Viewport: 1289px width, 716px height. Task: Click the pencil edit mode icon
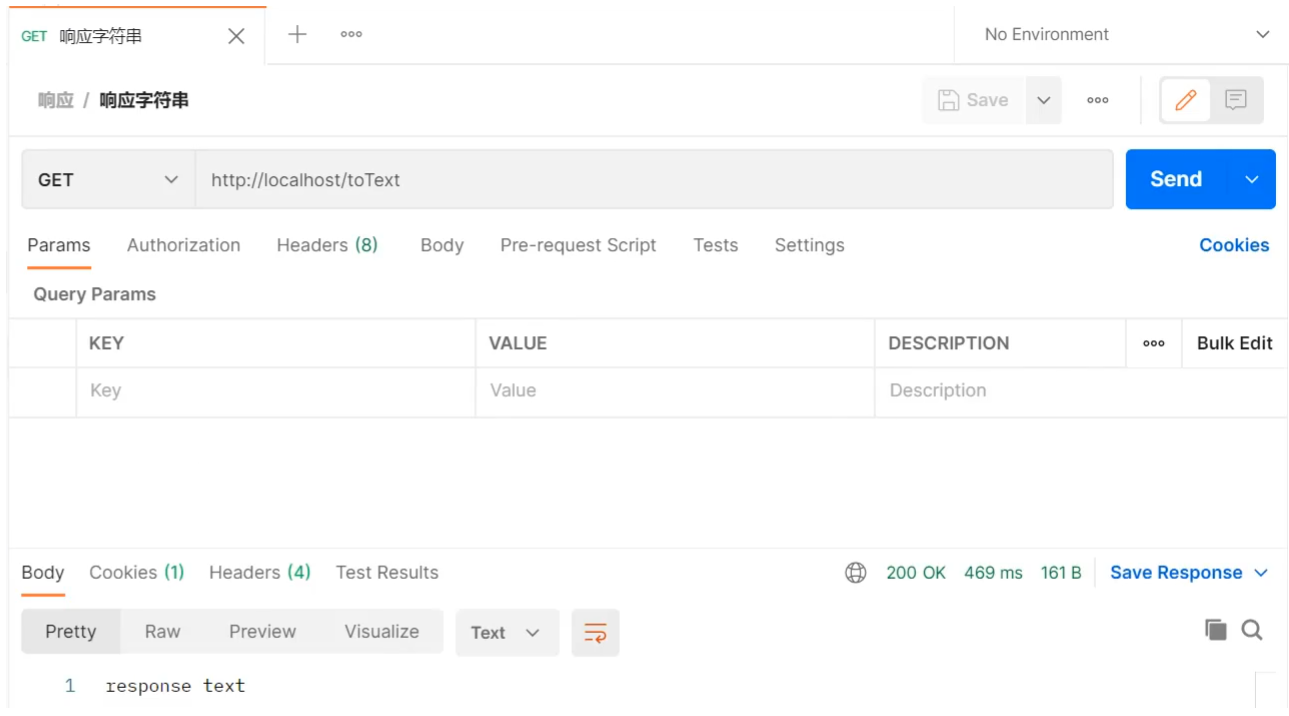[x=1186, y=100]
